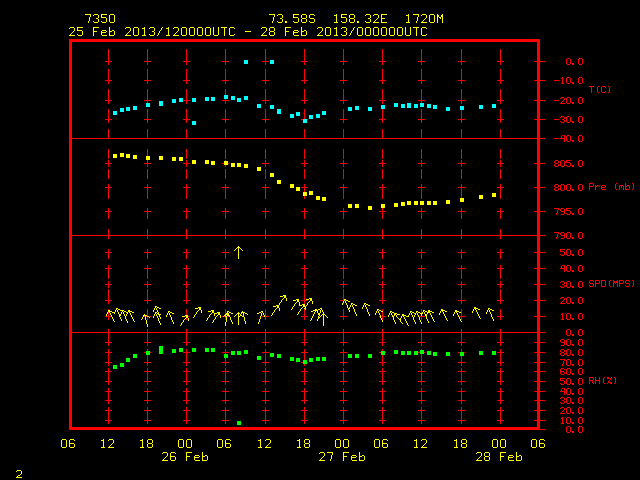Click the 158.32E longitude text

click(x=360, y=19)
